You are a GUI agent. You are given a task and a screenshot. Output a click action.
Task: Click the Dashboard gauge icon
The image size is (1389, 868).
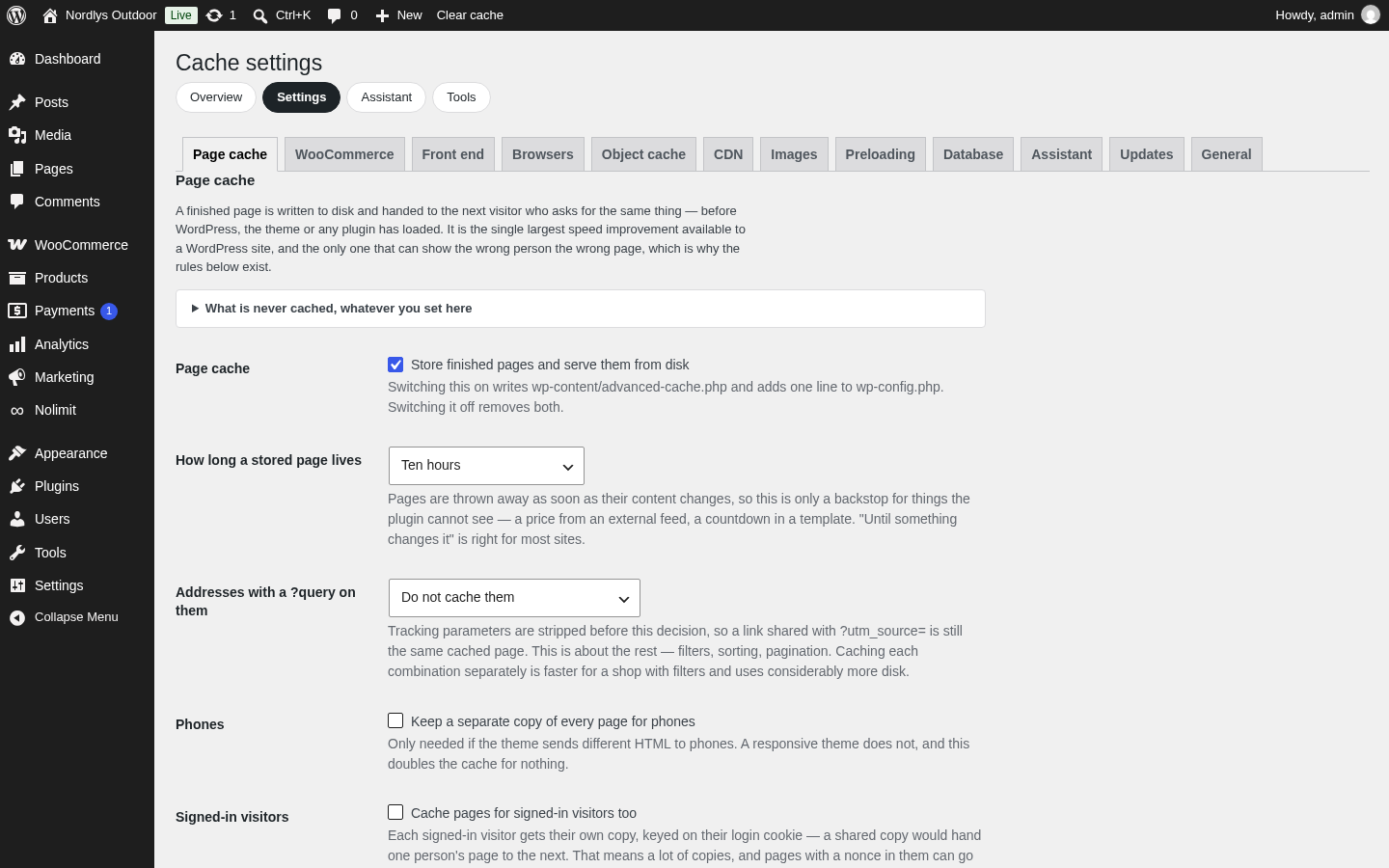point(17,59)
